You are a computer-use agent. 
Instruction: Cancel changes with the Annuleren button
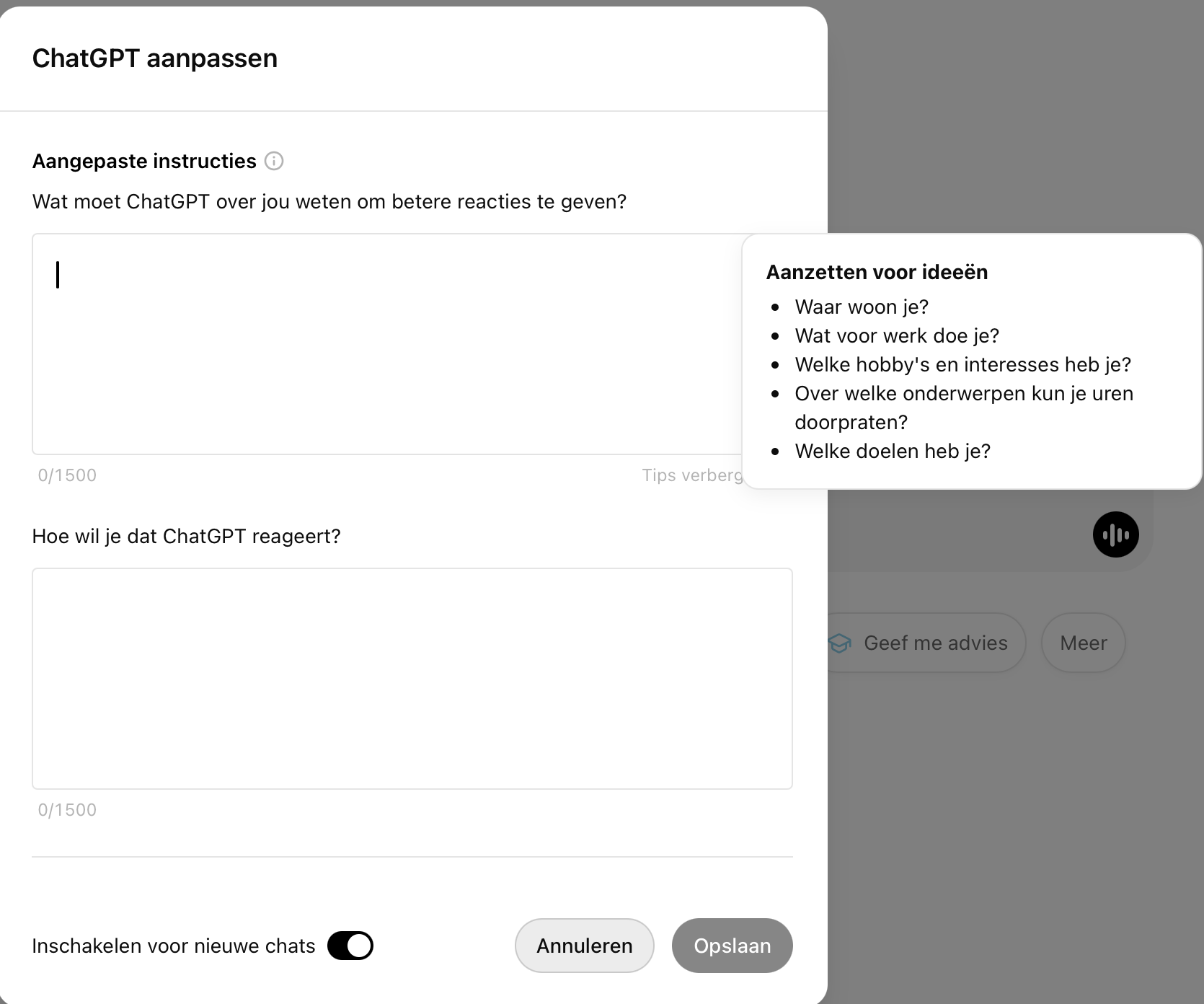coord(585,946)
